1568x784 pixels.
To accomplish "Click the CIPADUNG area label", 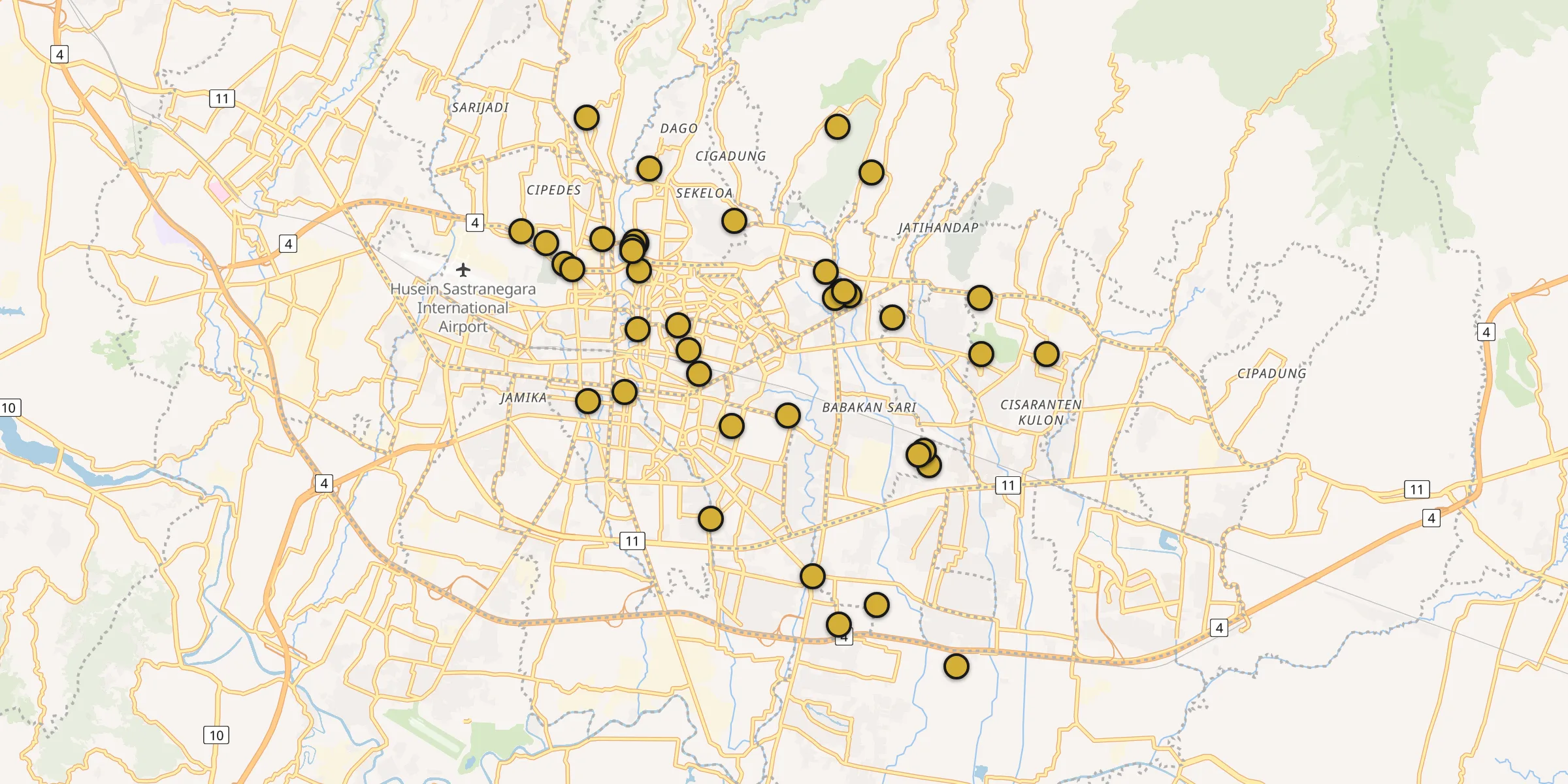I will (x=1271, y=373).
